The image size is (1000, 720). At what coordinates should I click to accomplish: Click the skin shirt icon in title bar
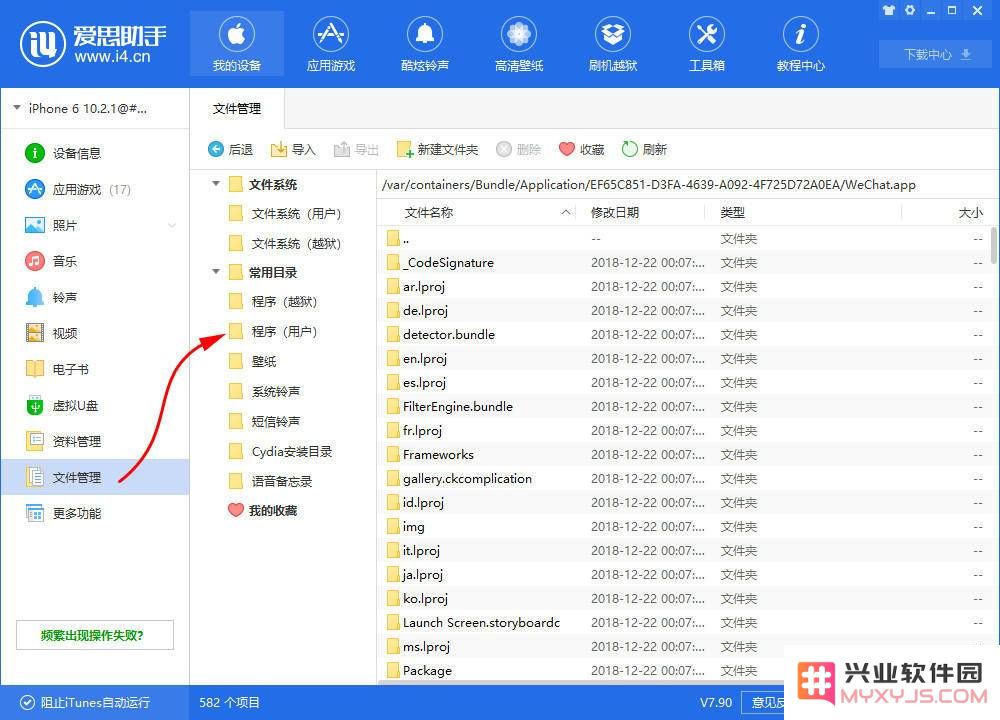click(888, 10)
